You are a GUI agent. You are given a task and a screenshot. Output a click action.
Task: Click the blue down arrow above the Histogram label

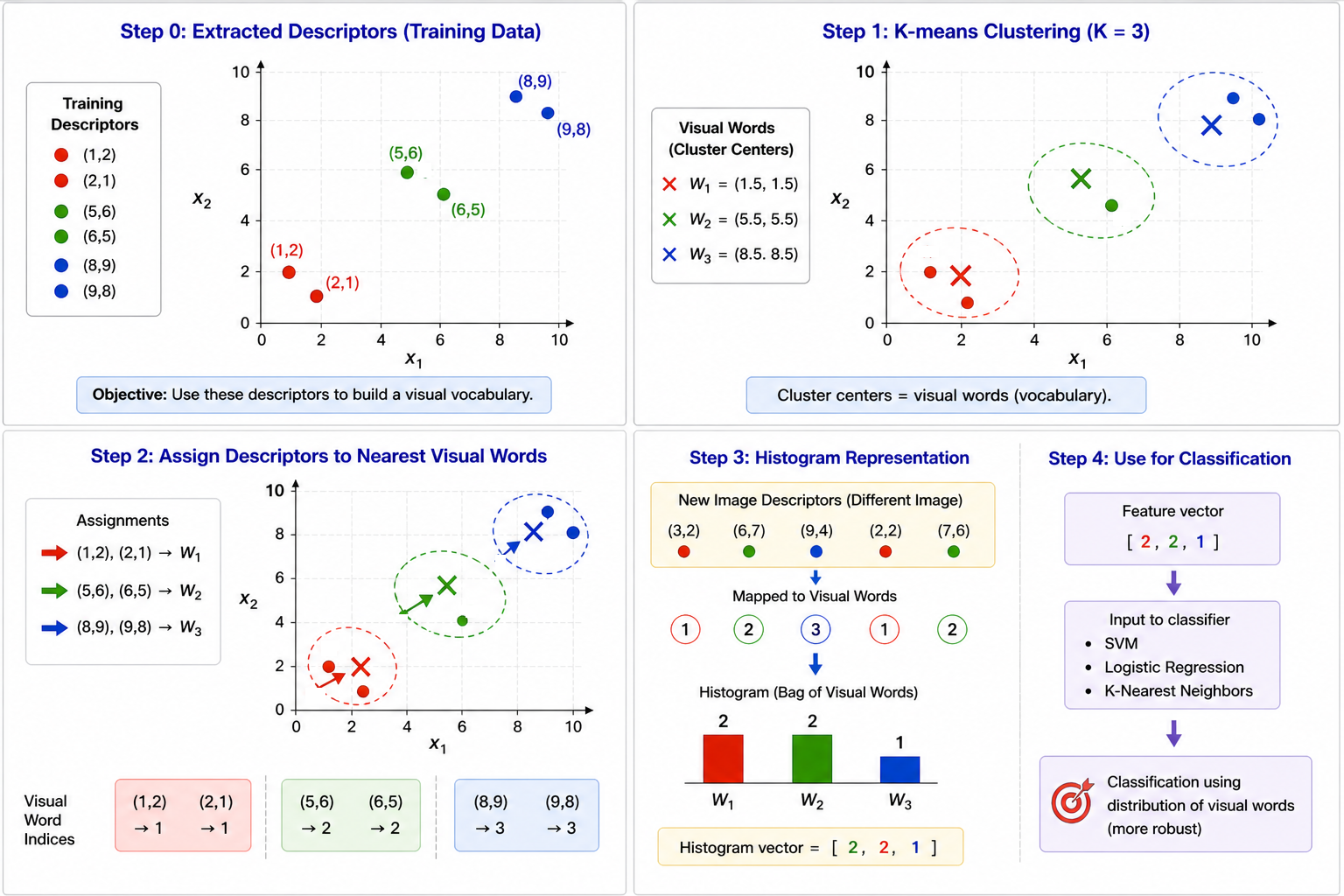coord(815,664)
